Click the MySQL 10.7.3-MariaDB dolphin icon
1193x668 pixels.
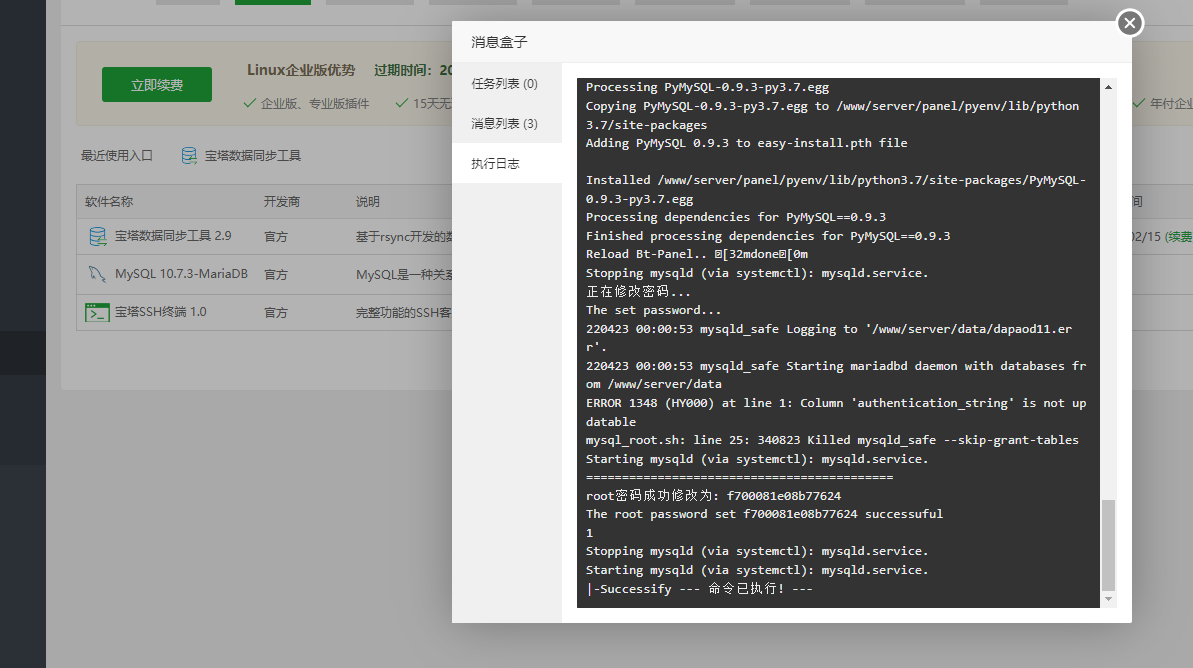coord(97,274)
